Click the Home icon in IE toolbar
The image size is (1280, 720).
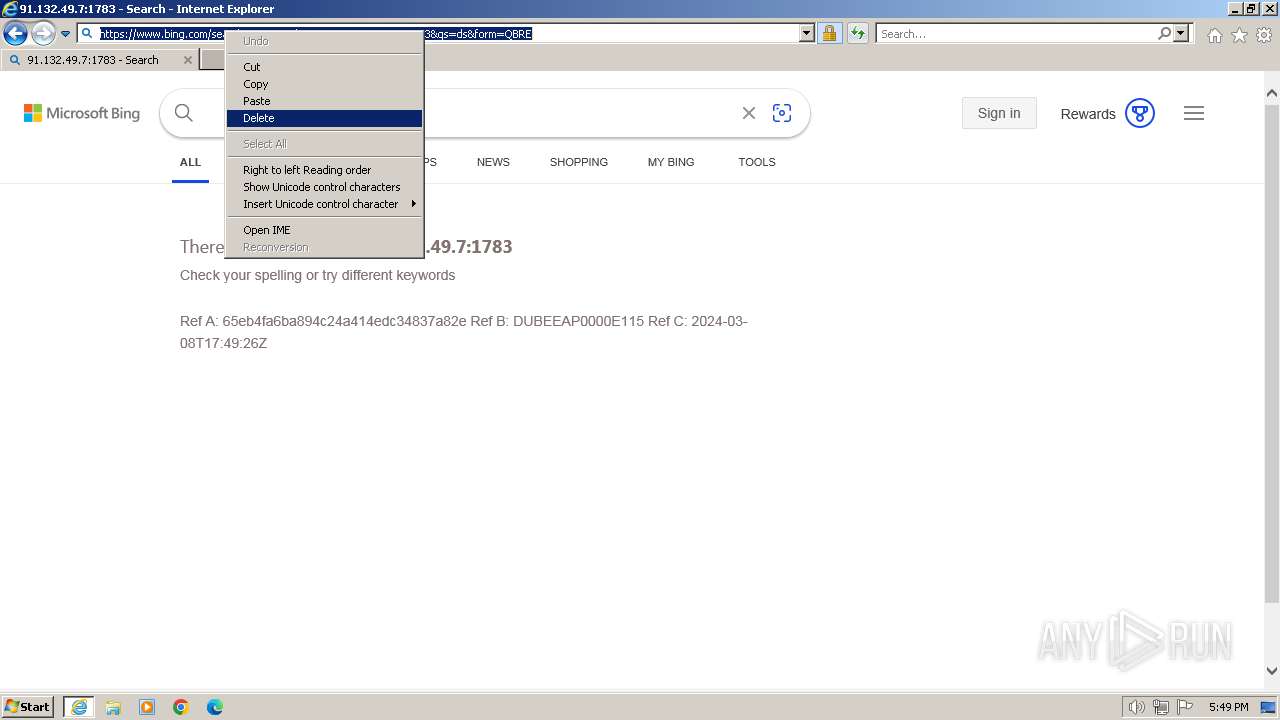coord(1214,35)
